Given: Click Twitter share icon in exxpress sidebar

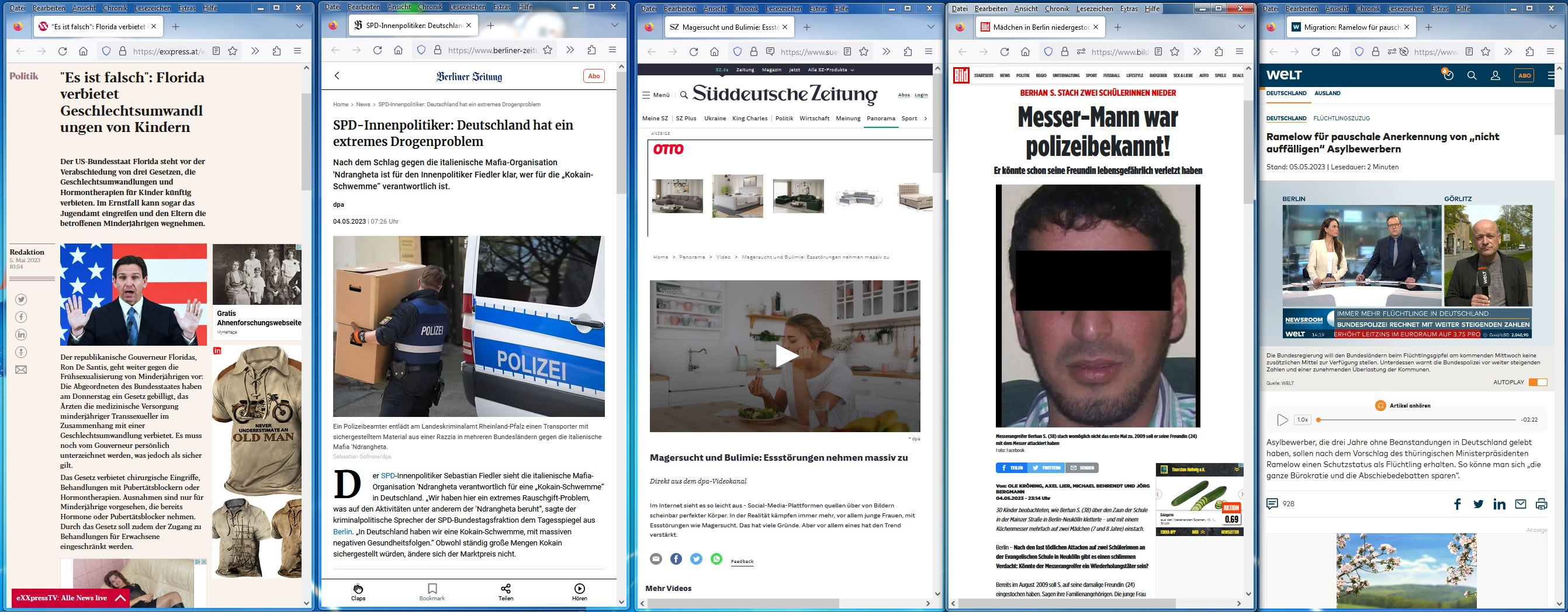Looking at the screenshot, I should [x=21, y=300].
